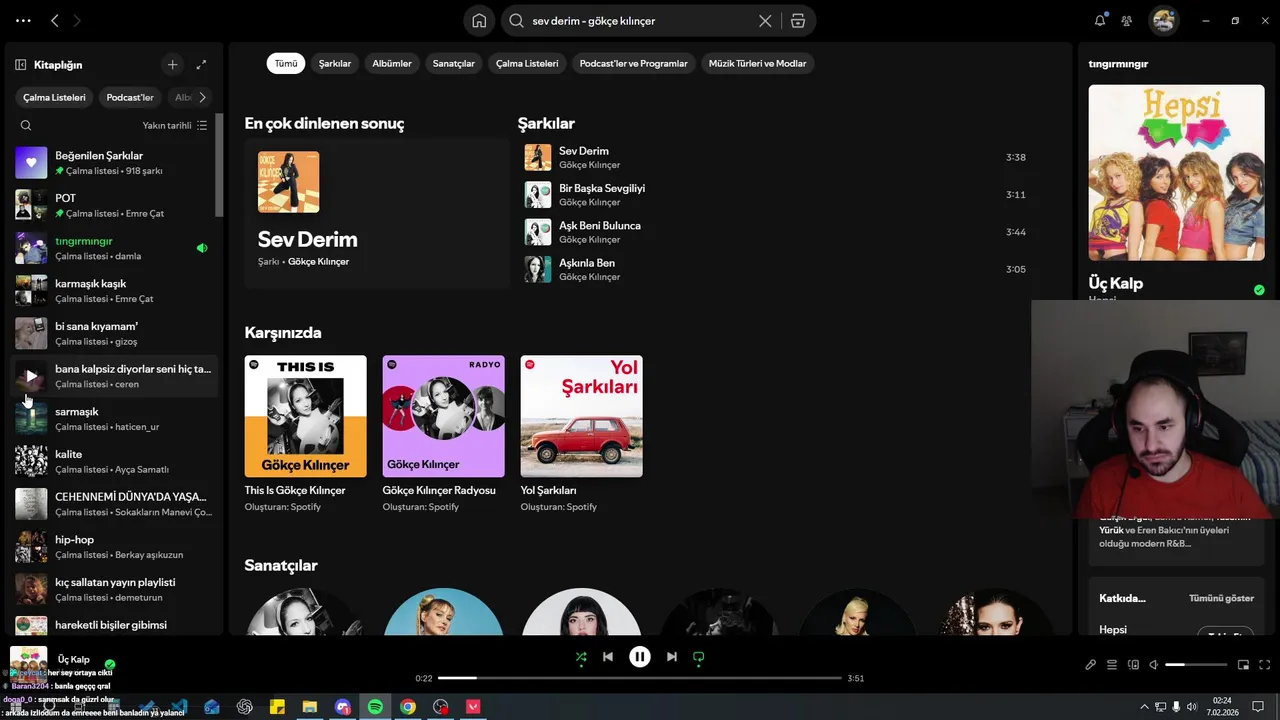Open the tıngırmıngır playlist

pos(114,248)
